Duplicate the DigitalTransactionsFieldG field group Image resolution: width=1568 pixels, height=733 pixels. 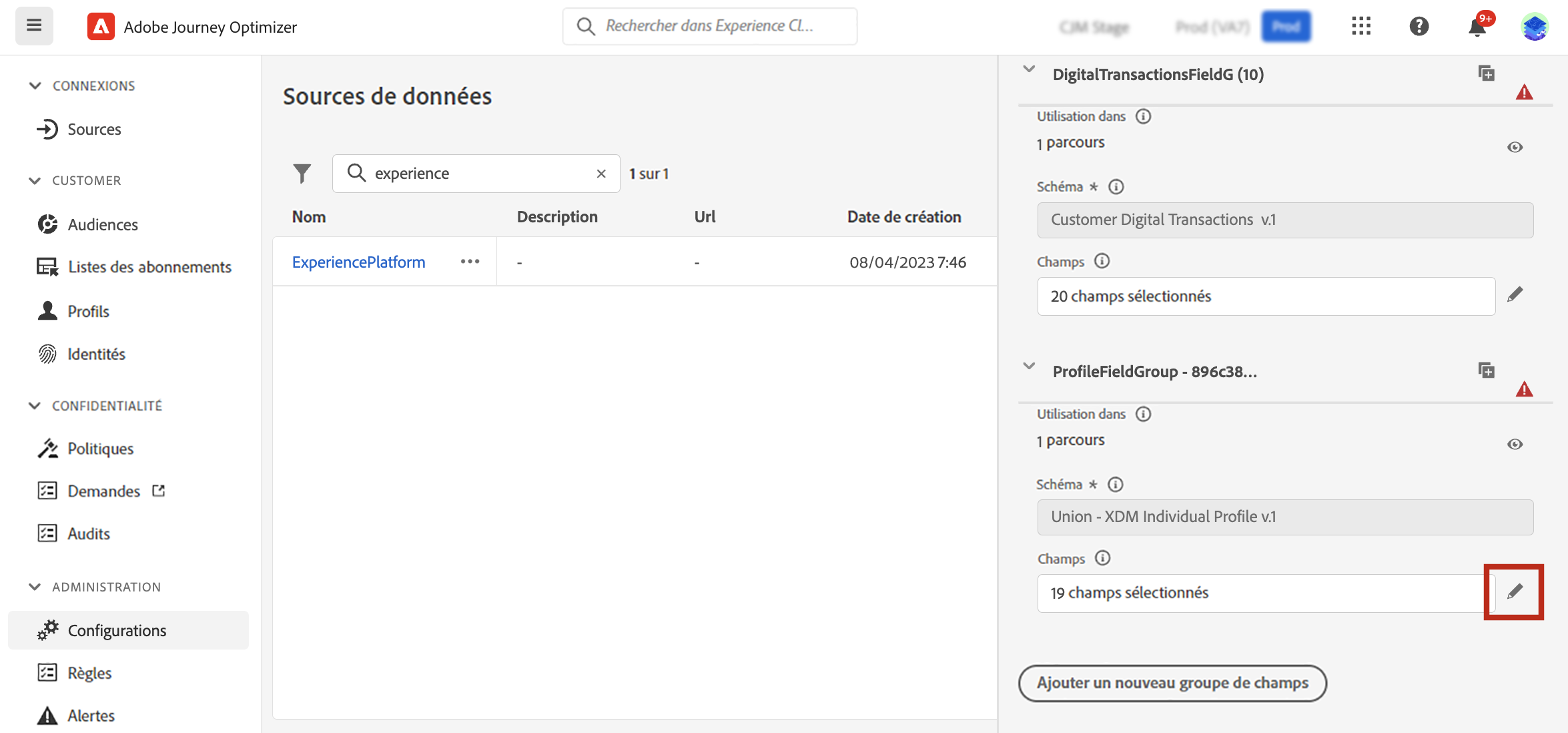click(1486, 73)
